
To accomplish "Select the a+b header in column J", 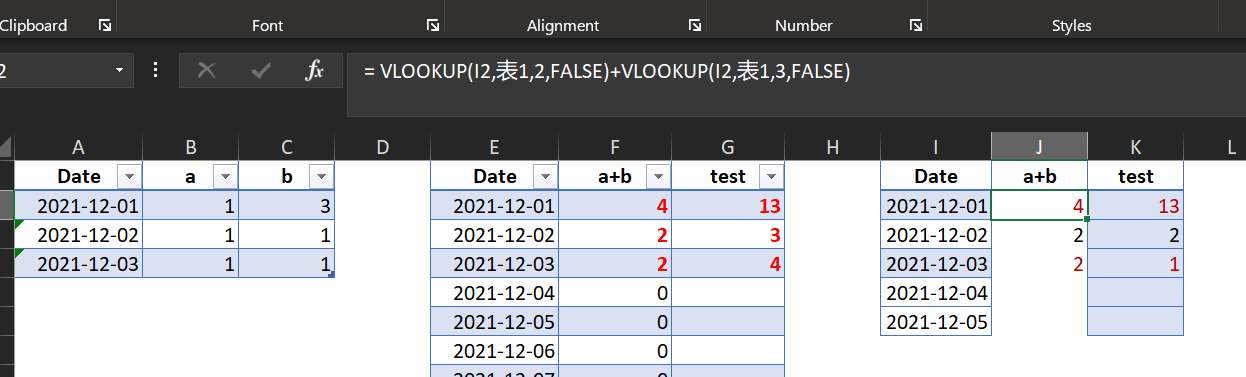I will pyautogui.click(x=1040, y=177).
